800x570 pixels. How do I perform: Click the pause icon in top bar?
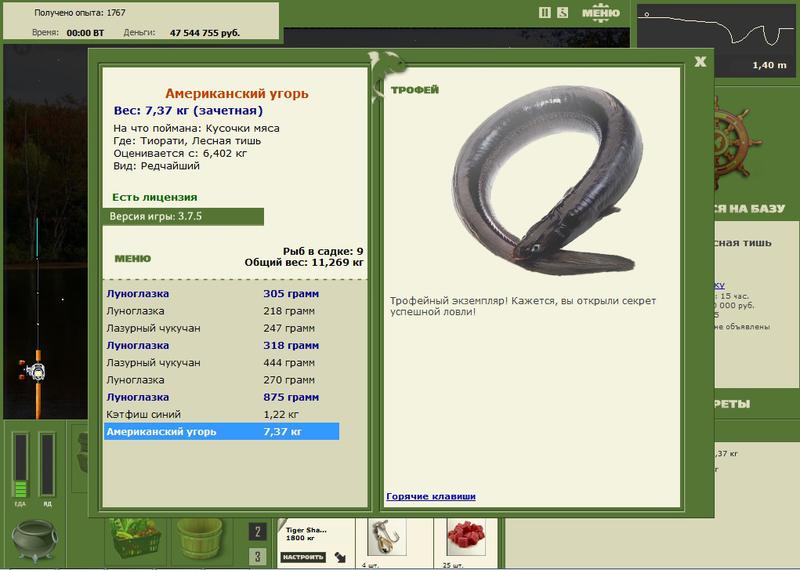pyautogui.click(x=544, y=13)
